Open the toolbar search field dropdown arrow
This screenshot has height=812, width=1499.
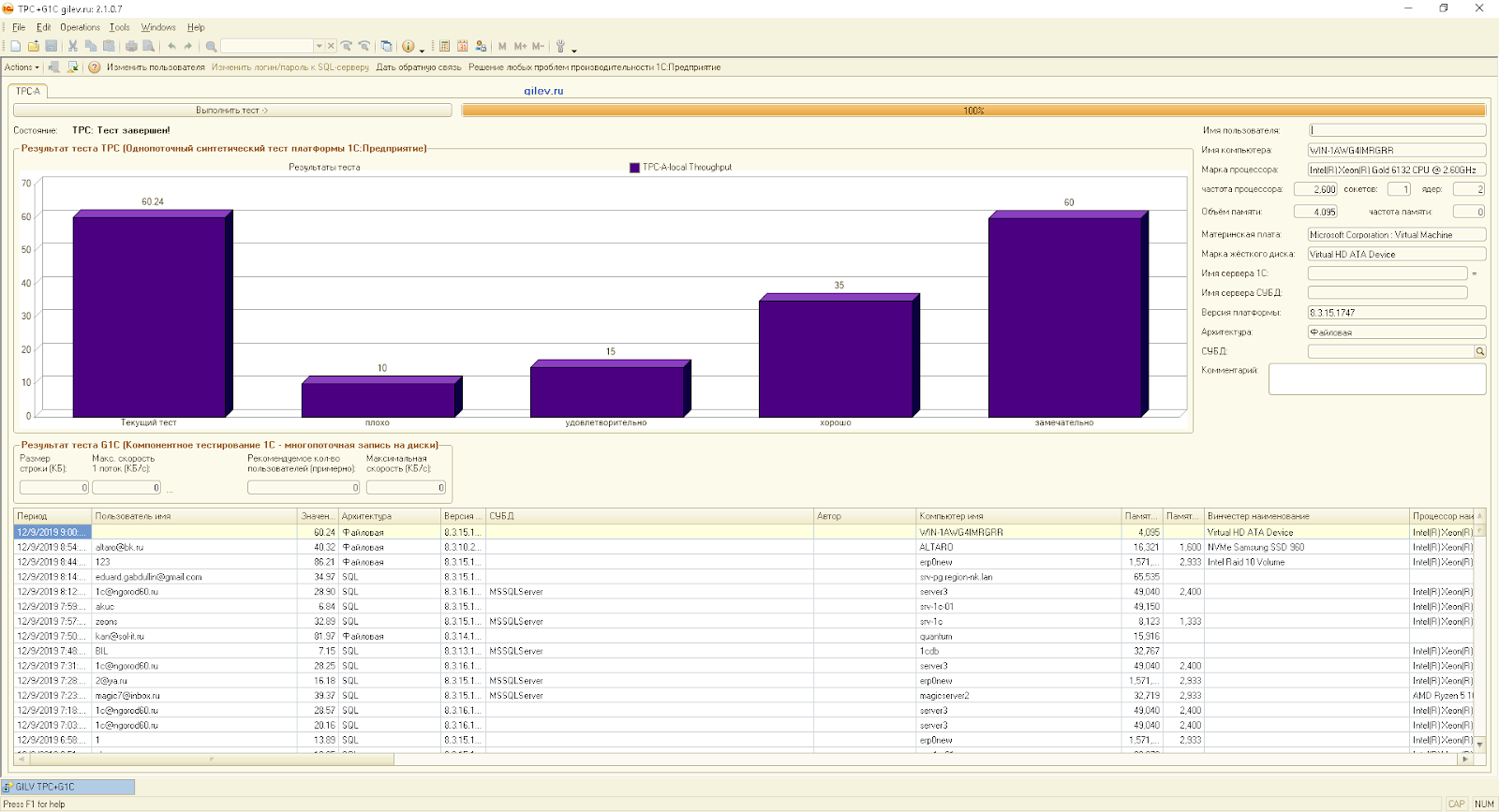[319, 46]
